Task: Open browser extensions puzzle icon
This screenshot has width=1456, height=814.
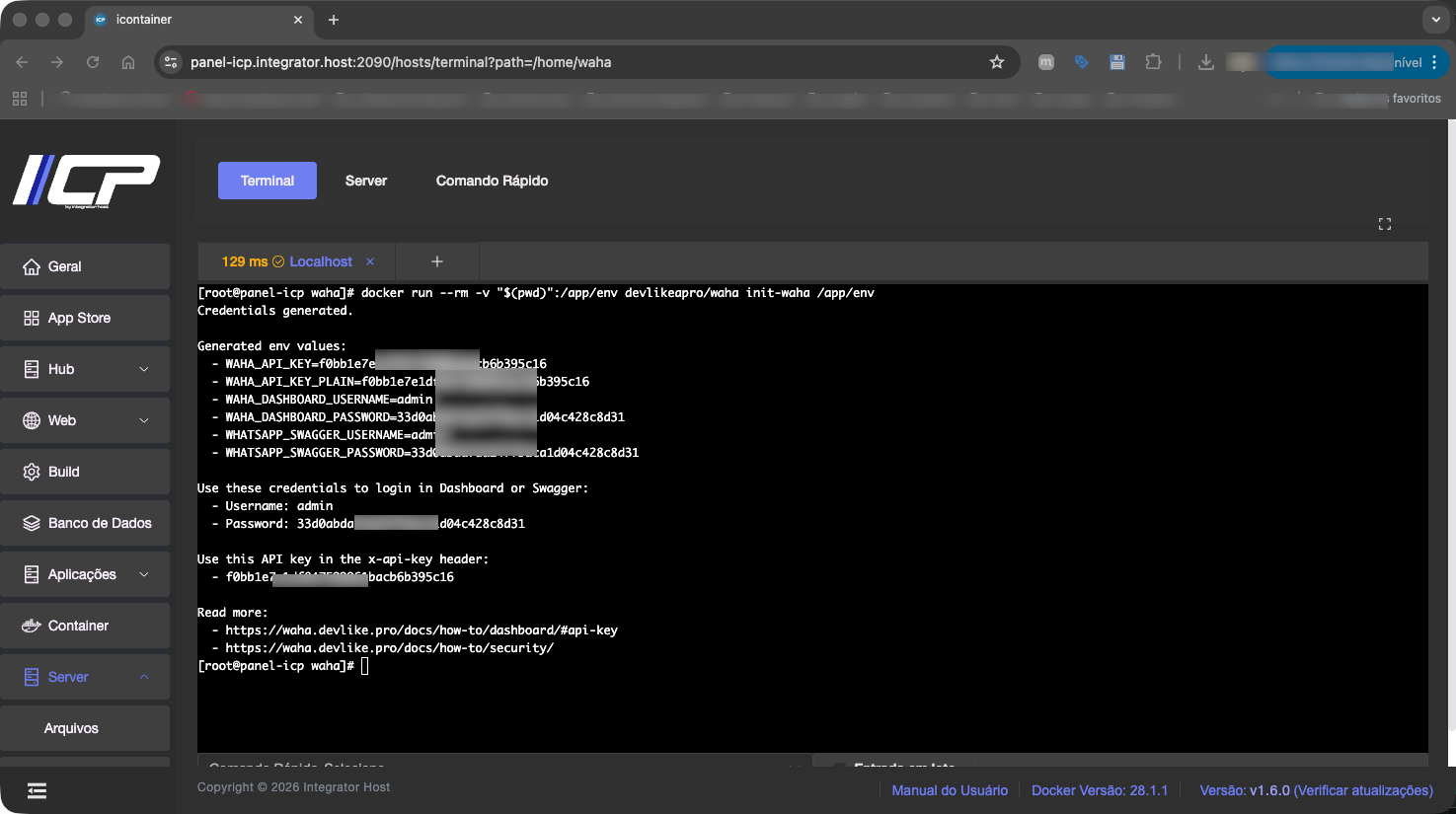Action: [x=1153, y=62]
